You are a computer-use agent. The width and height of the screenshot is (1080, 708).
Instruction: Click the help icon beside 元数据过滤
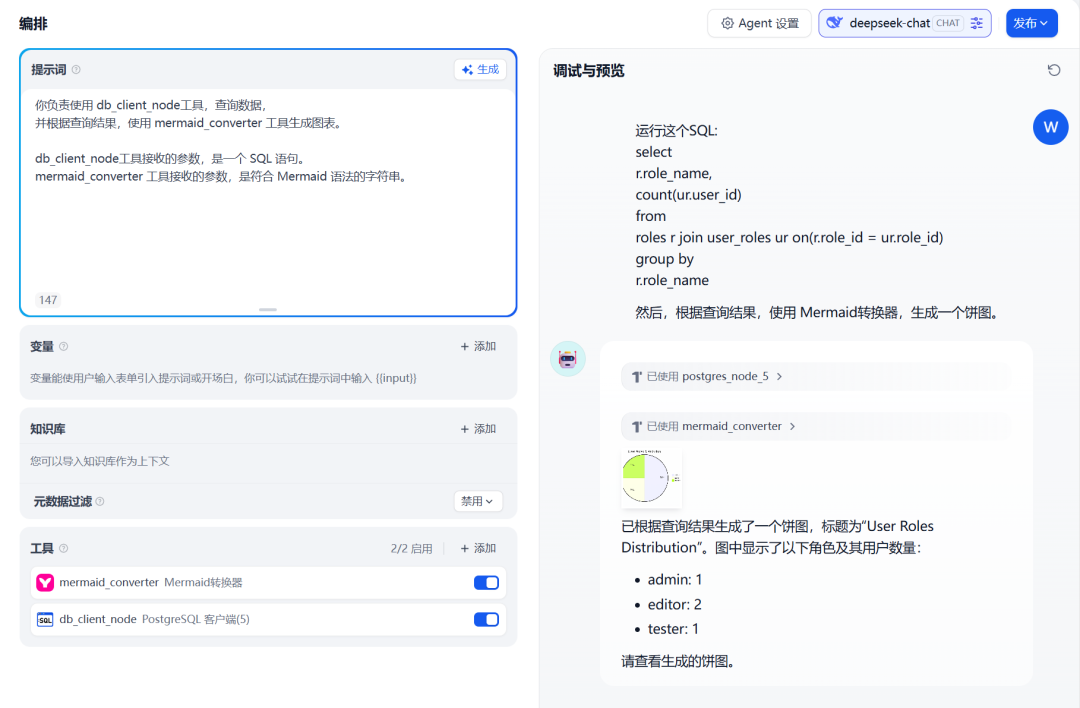click(100, 502)
